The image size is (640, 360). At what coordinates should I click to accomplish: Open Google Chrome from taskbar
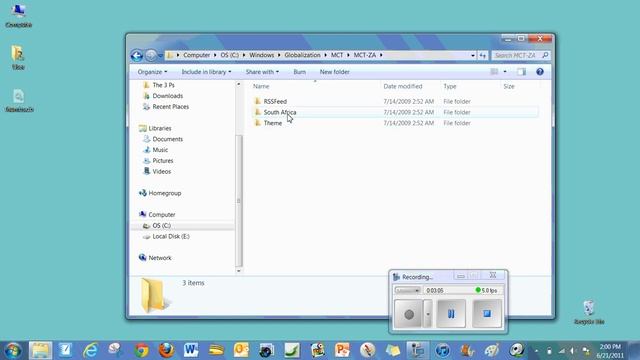(142, 350)
